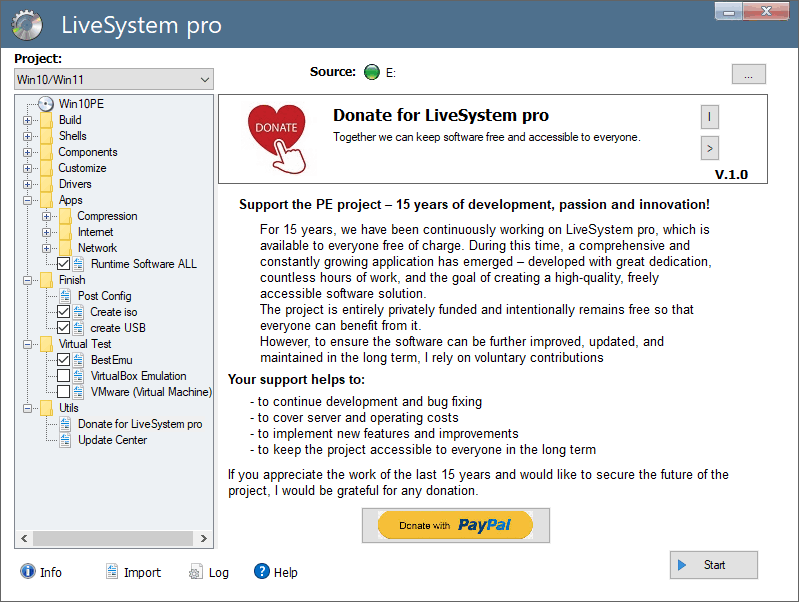Uncheck the Create iso checkbox
Image resolution: width=799 pixels, height=602 pixels.
[64, 312]
